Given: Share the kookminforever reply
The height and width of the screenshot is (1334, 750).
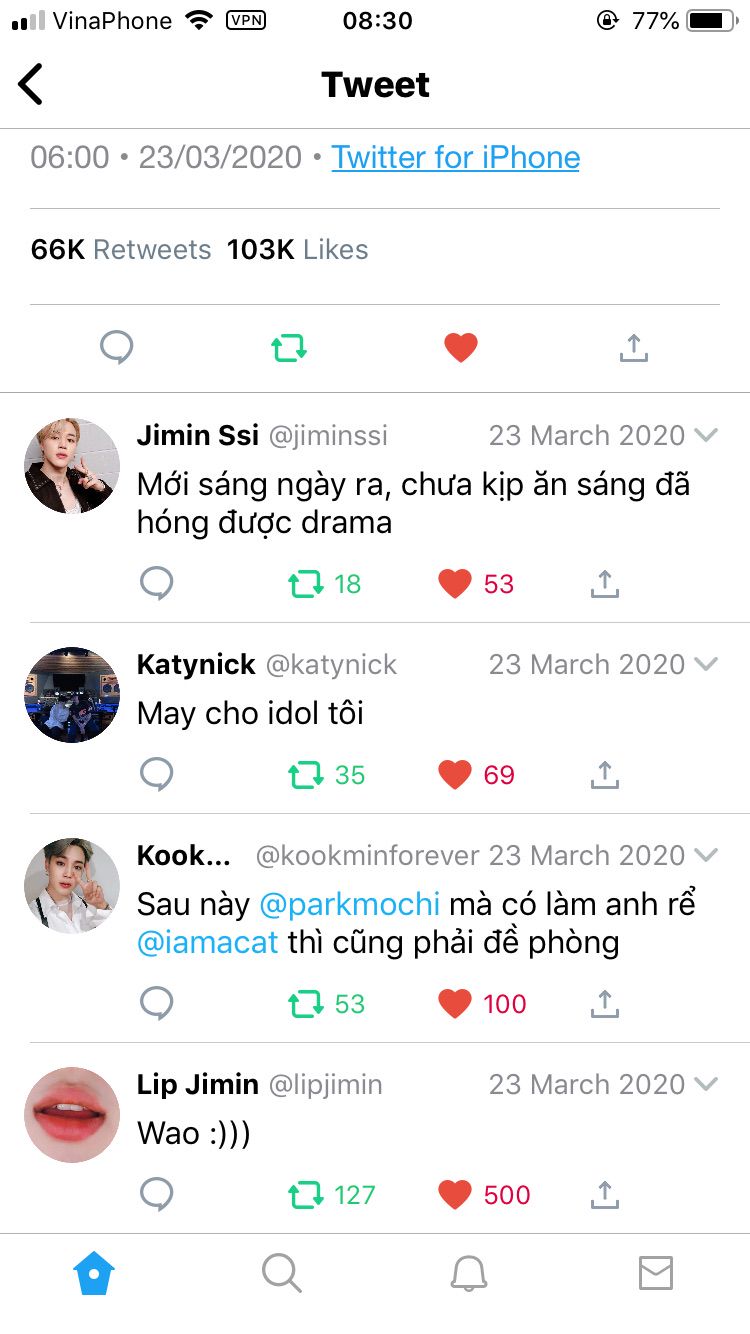Looking at the screenshot, I should 604,1003.
